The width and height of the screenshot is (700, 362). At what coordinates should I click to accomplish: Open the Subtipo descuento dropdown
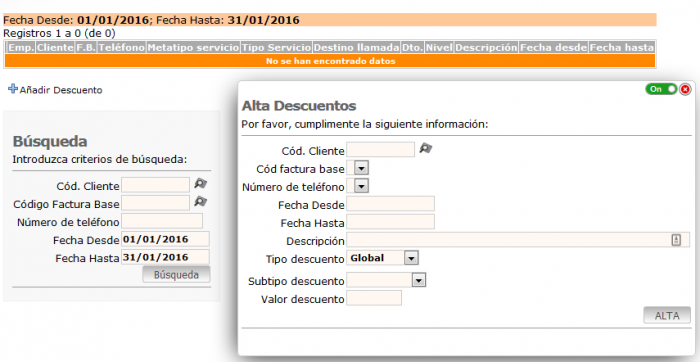419,280
